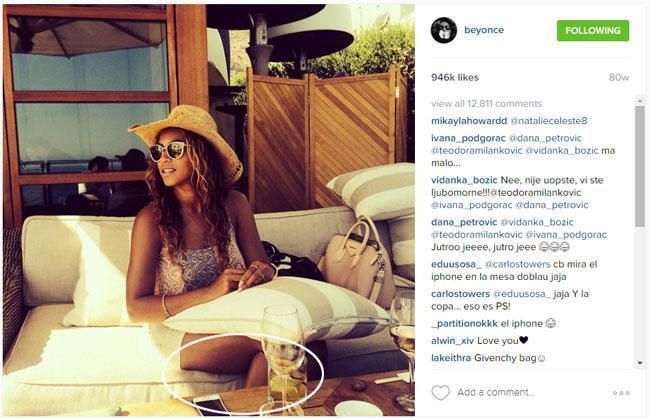Click the comments scrollbar thumb
The height and width of the screenshot is (419, 650).
640,167
